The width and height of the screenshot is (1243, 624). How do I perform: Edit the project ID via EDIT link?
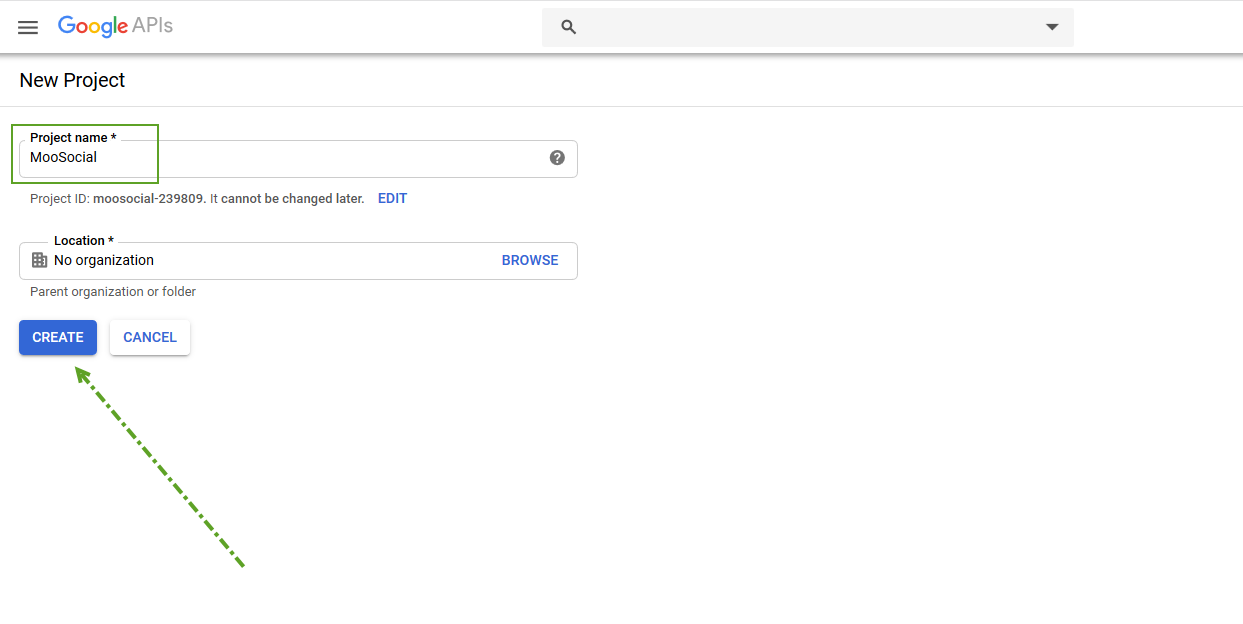coord(392,199)
